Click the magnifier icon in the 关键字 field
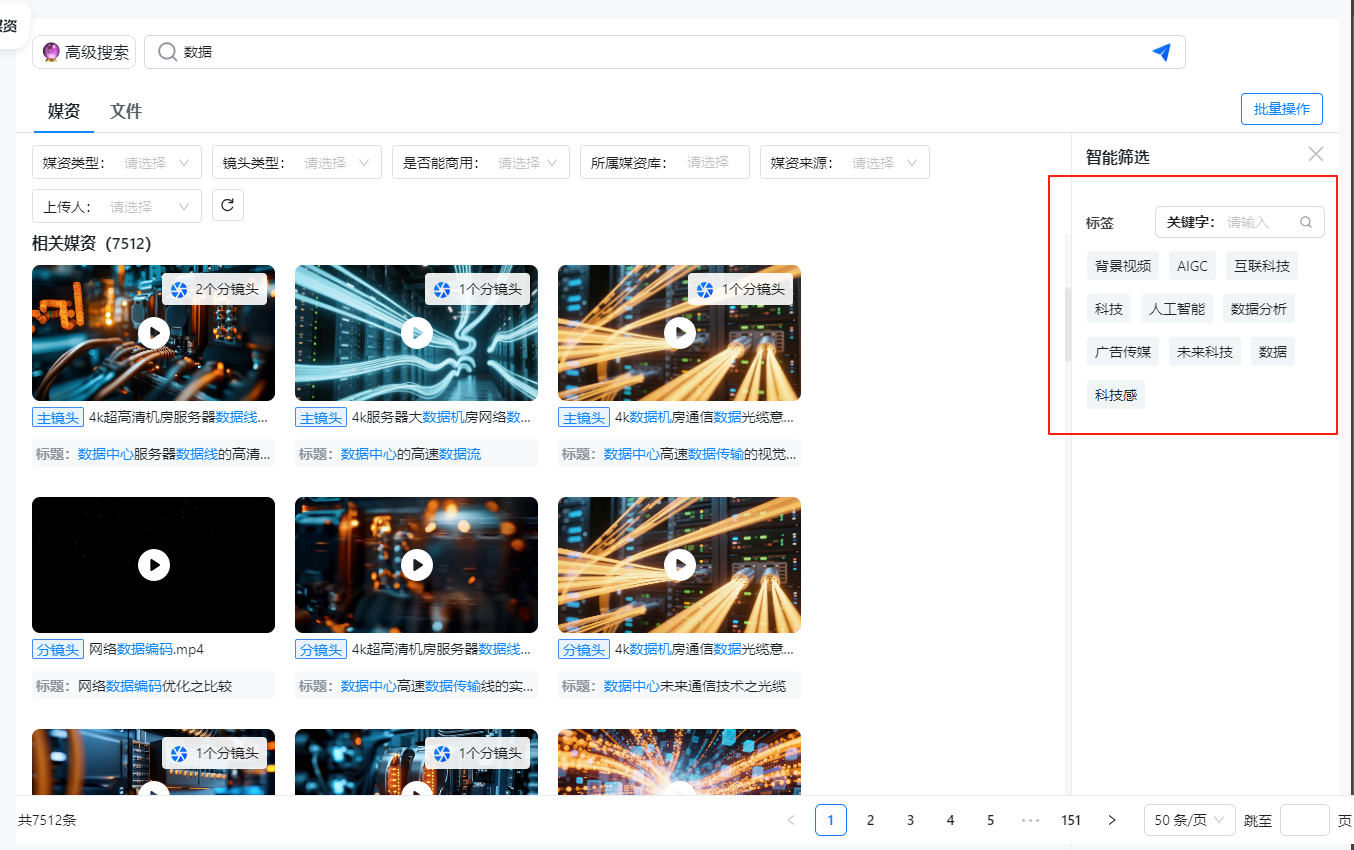The width and height of the screenshot is (1354, 850). (1306, 222)
